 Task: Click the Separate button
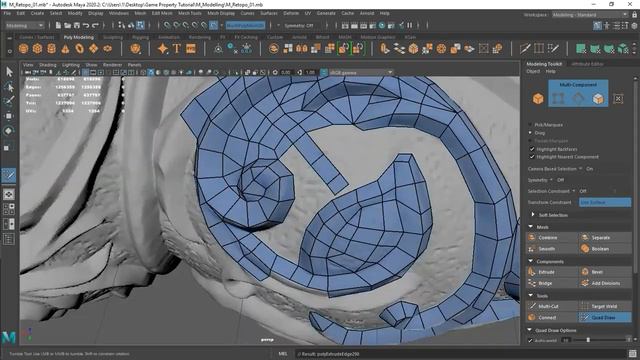click(605, 238)
